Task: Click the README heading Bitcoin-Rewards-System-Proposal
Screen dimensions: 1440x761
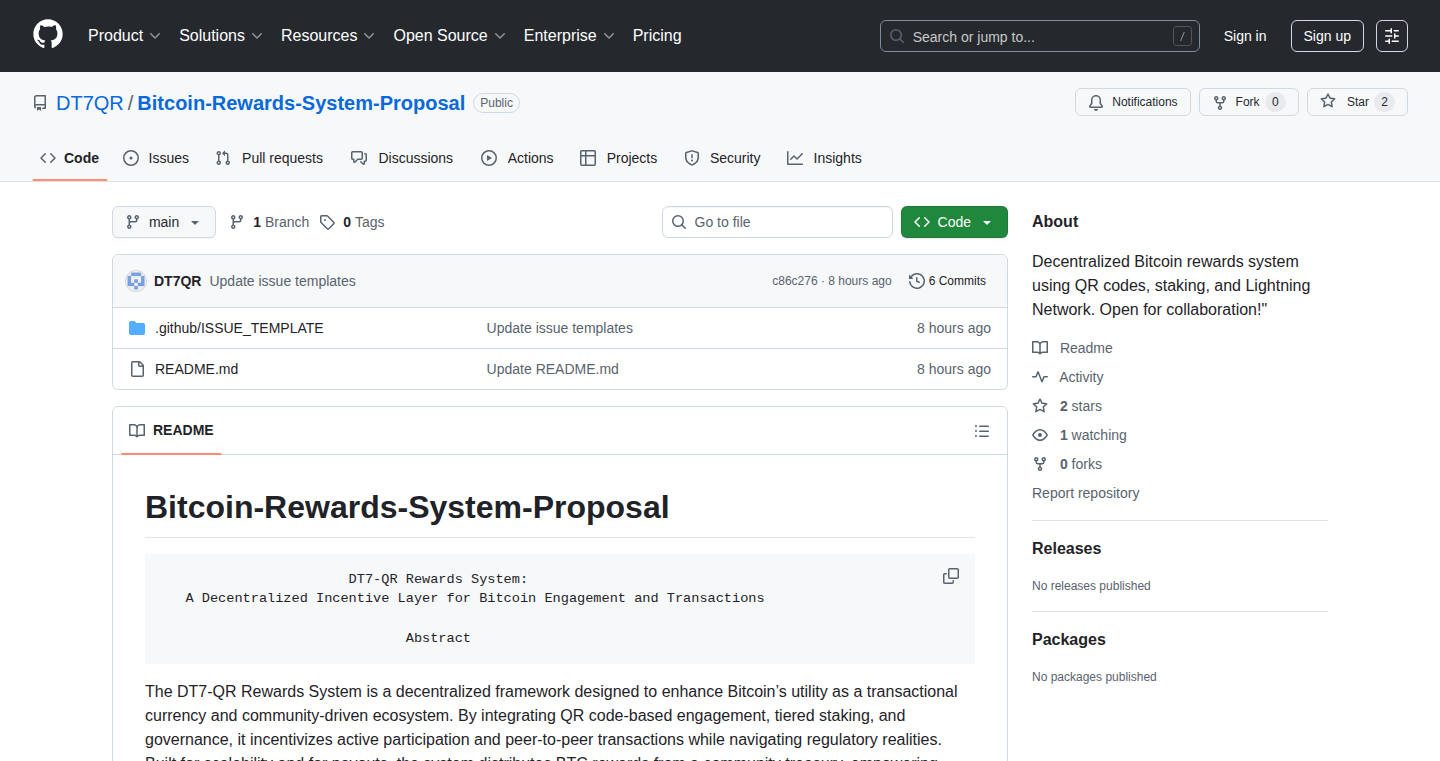Action: [407, 507]
